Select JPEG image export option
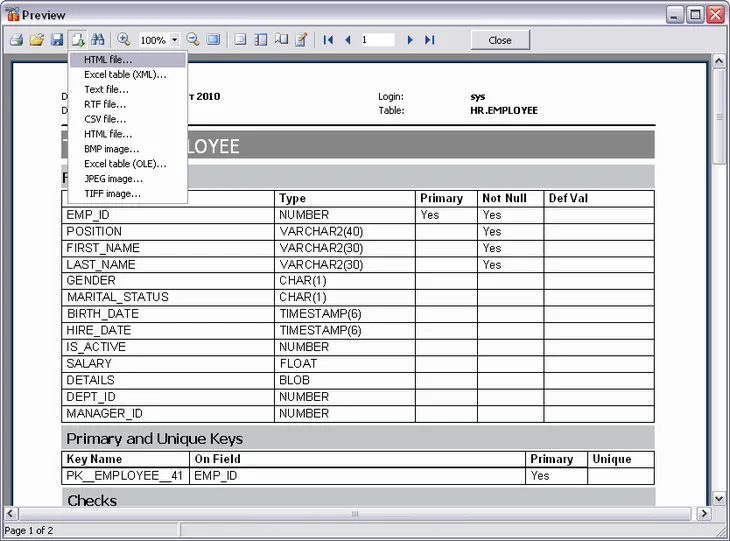This screenshot has height=541, width=730. [x=113, y=178]
